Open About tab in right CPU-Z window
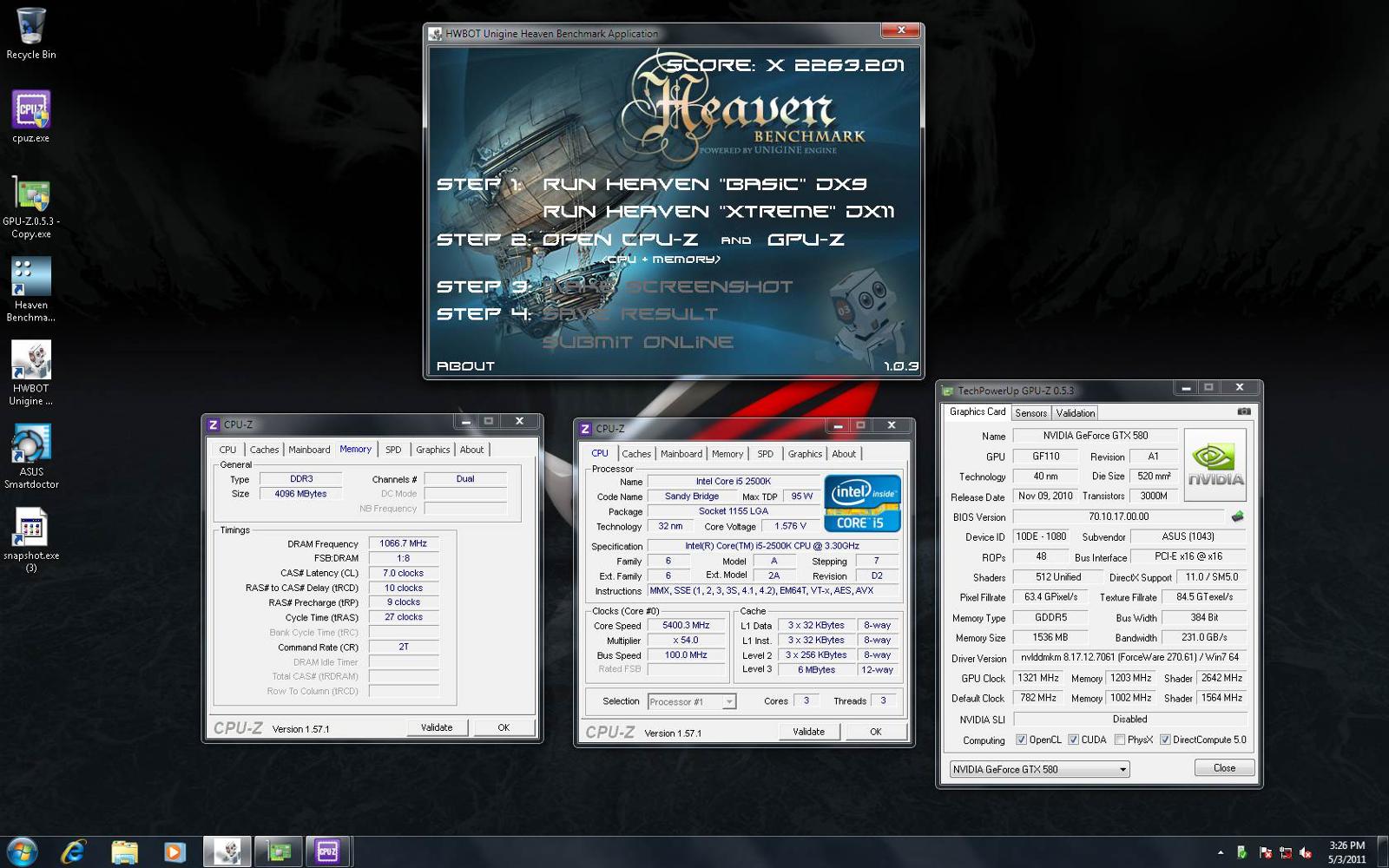The width and height of the screenshot is (1389, 868). 844,454
